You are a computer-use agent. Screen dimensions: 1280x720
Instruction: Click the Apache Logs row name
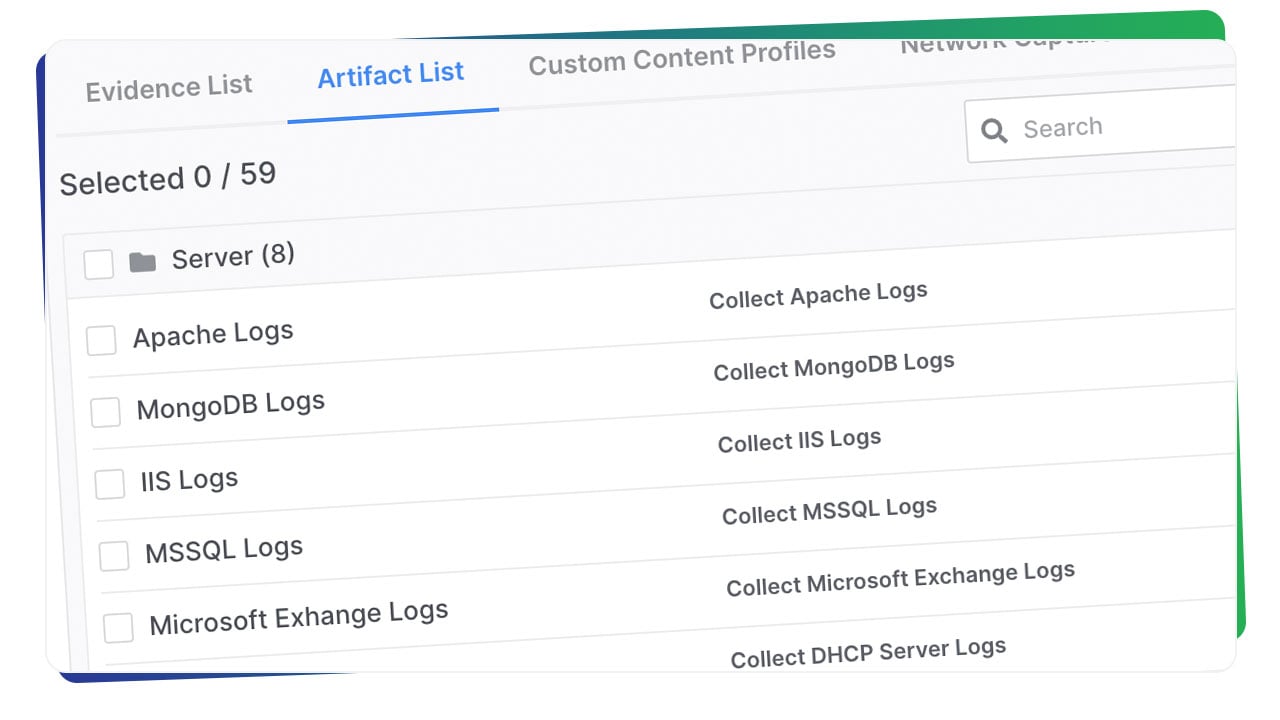[x=213, y=334]
